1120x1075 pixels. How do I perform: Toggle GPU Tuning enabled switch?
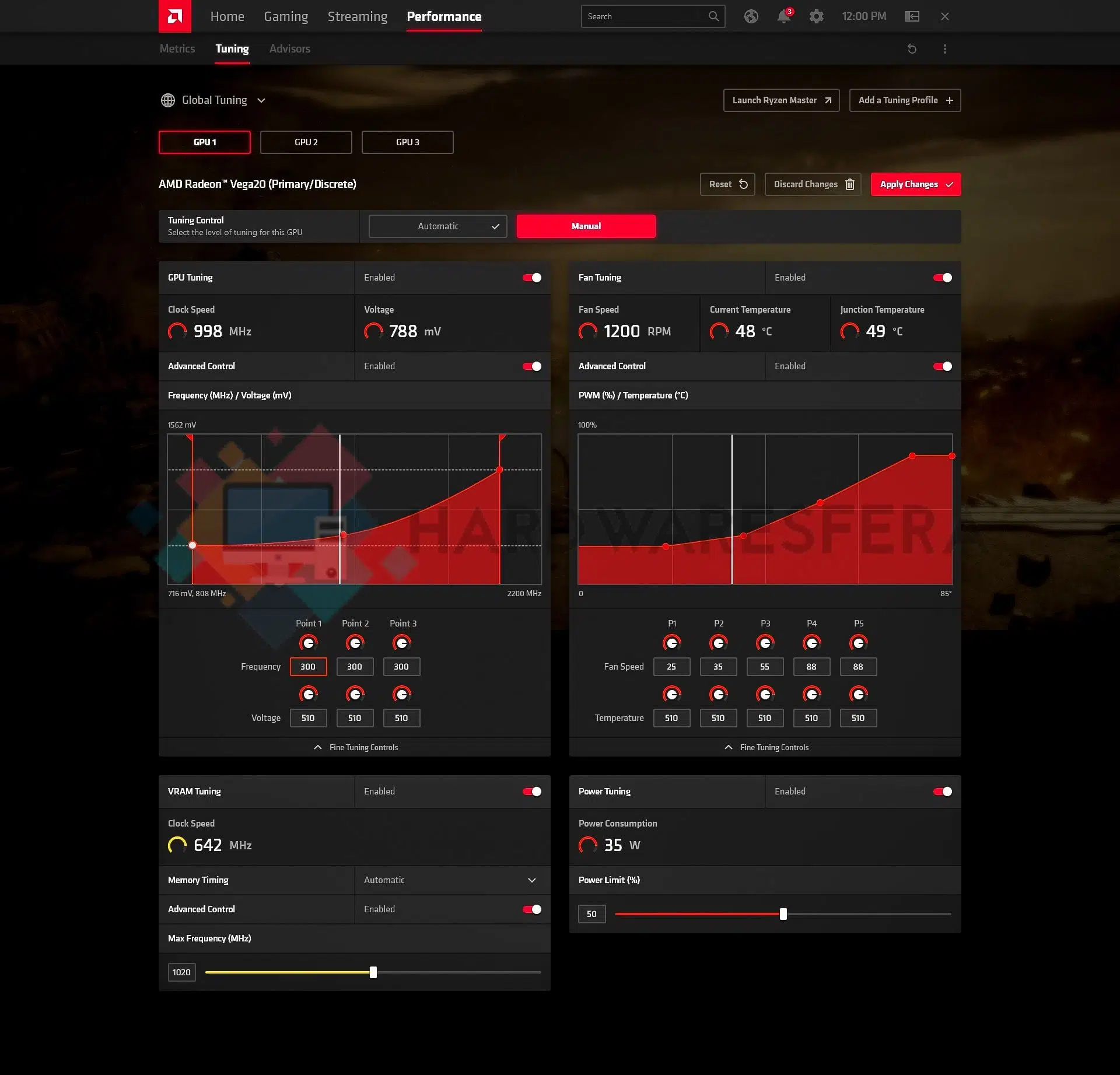pyautogui.click(x=532, y=278)
